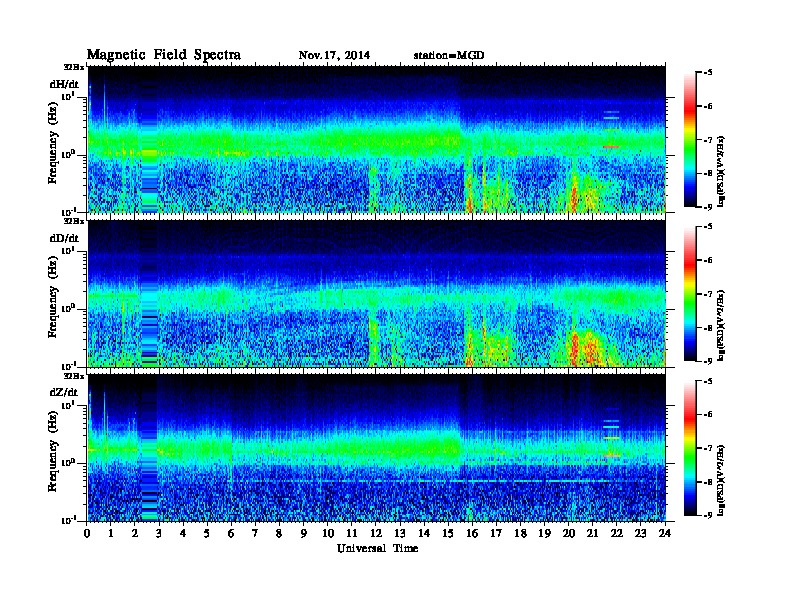The width and height of the screenshot is (792, 612).
Task: Click the "12" tick on the time axis
Action: 376,533
